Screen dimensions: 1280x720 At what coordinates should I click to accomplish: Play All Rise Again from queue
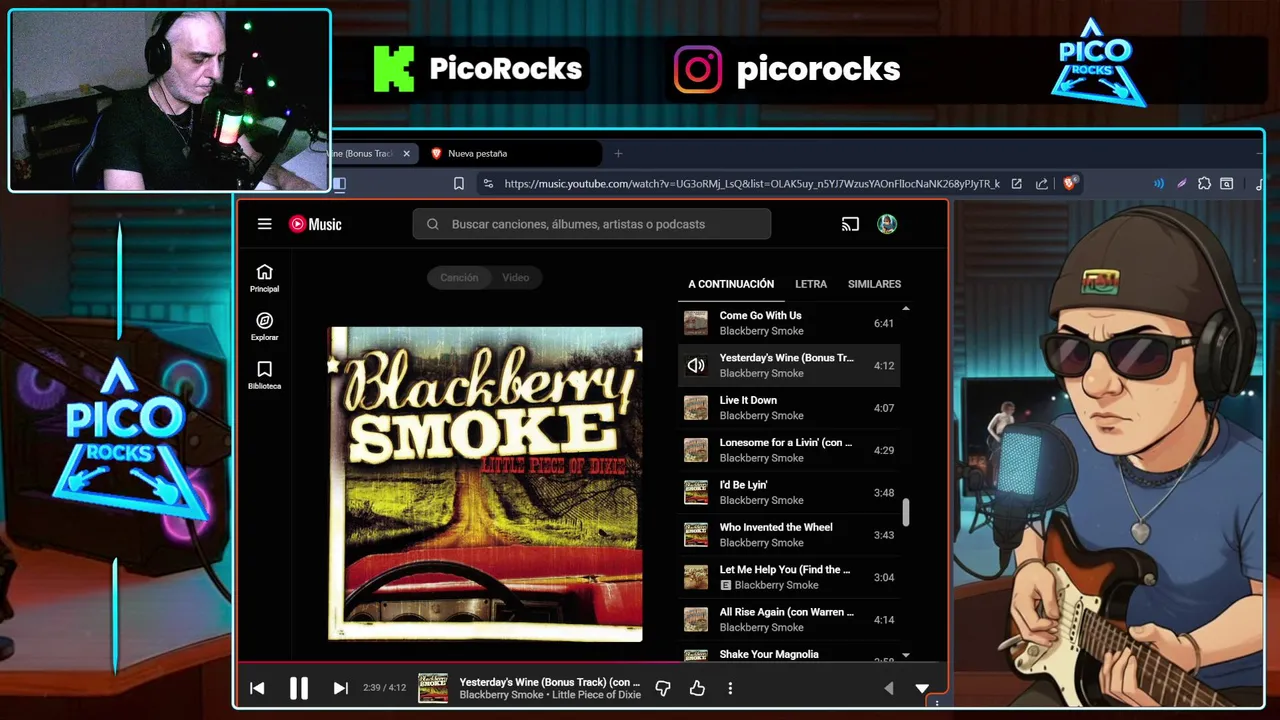[789, 619]
